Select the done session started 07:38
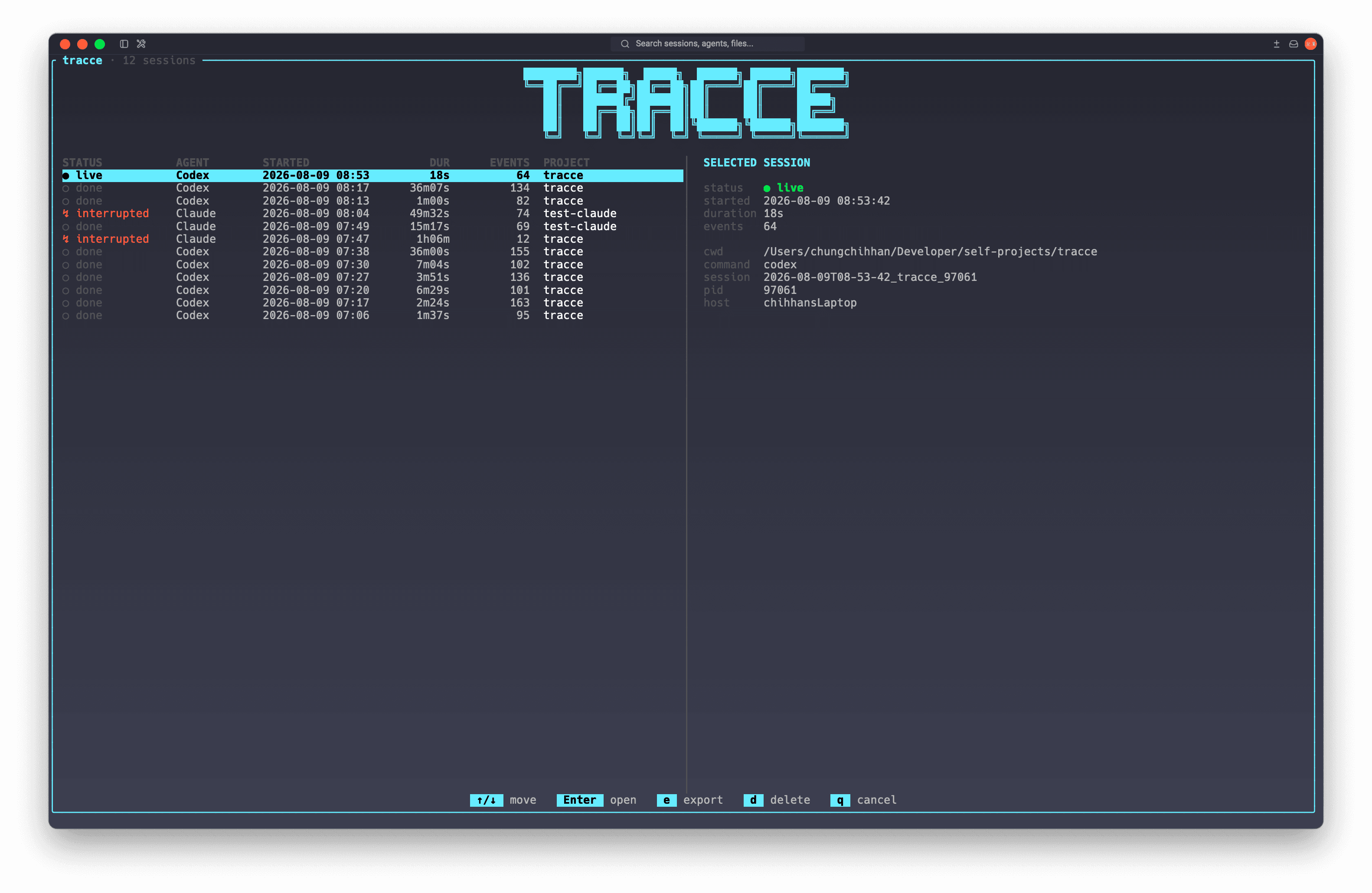The height and width of the screenshot is (893, 1372). [x=372, y=252]
